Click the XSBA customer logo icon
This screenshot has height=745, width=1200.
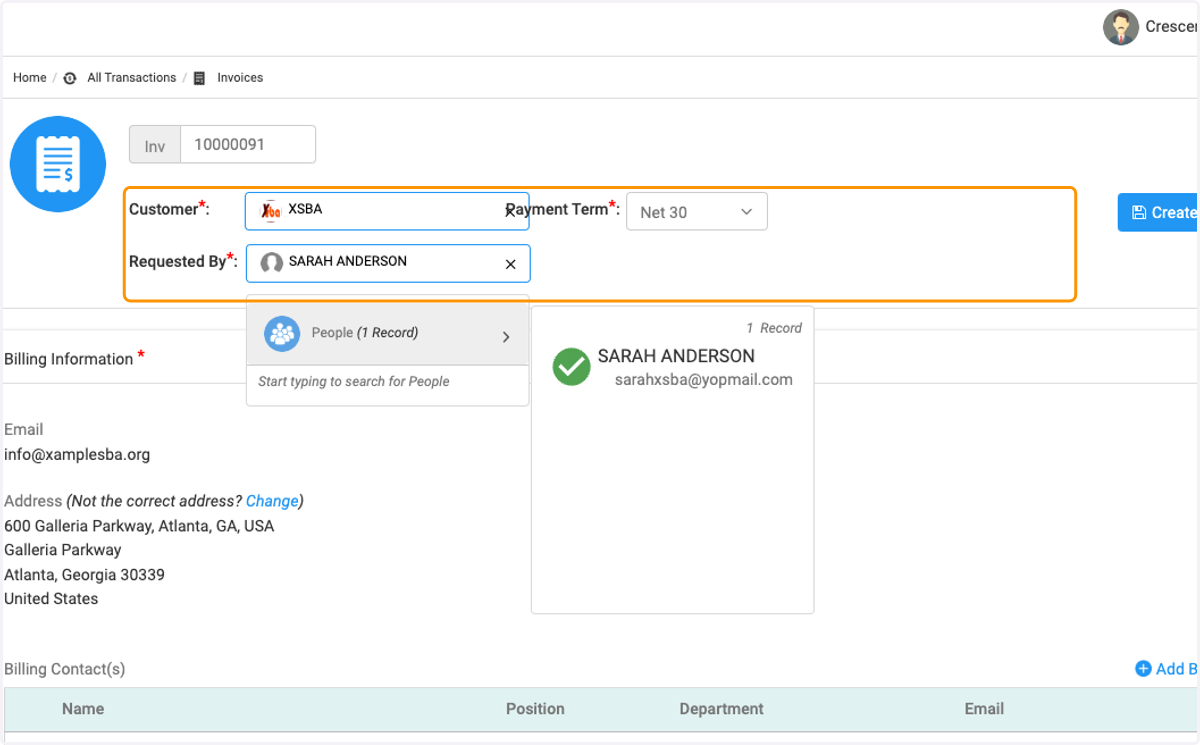(271, 211)
